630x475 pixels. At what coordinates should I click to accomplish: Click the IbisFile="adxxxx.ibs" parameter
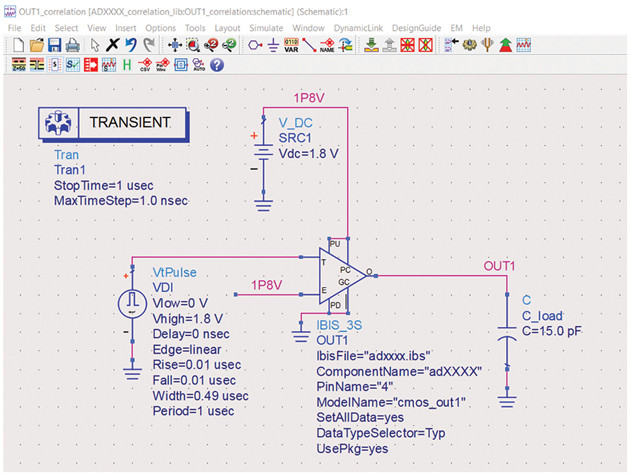[373, 356]
